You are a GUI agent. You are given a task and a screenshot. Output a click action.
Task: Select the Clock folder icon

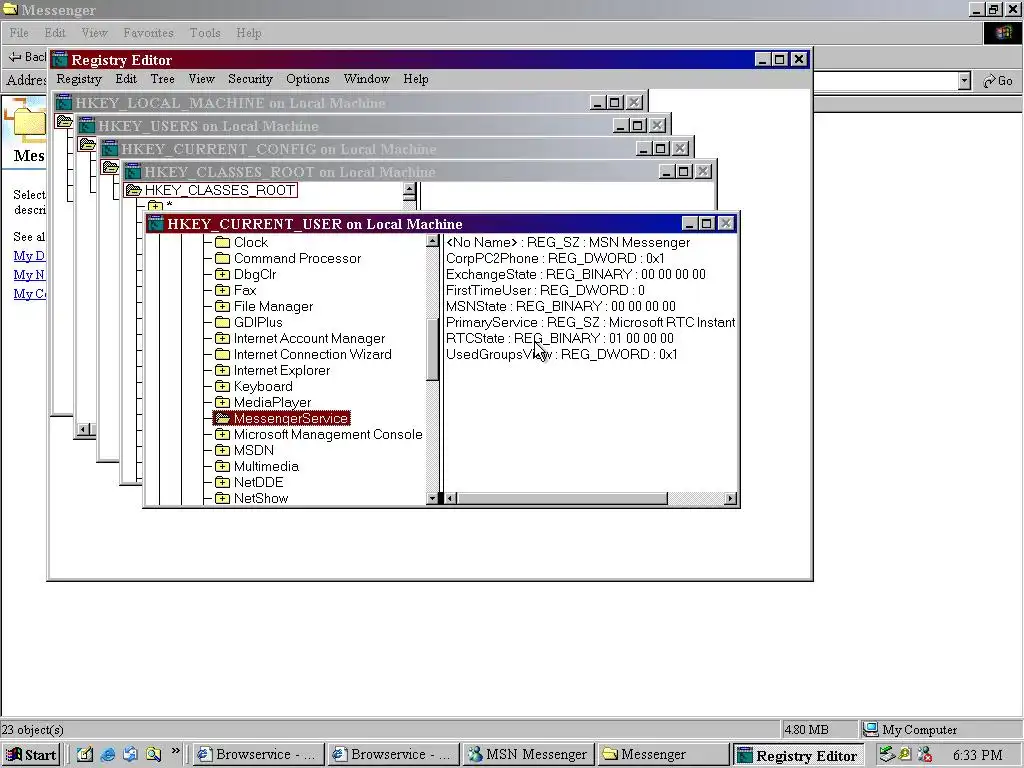pyautogui.click(x=223, y=242)
